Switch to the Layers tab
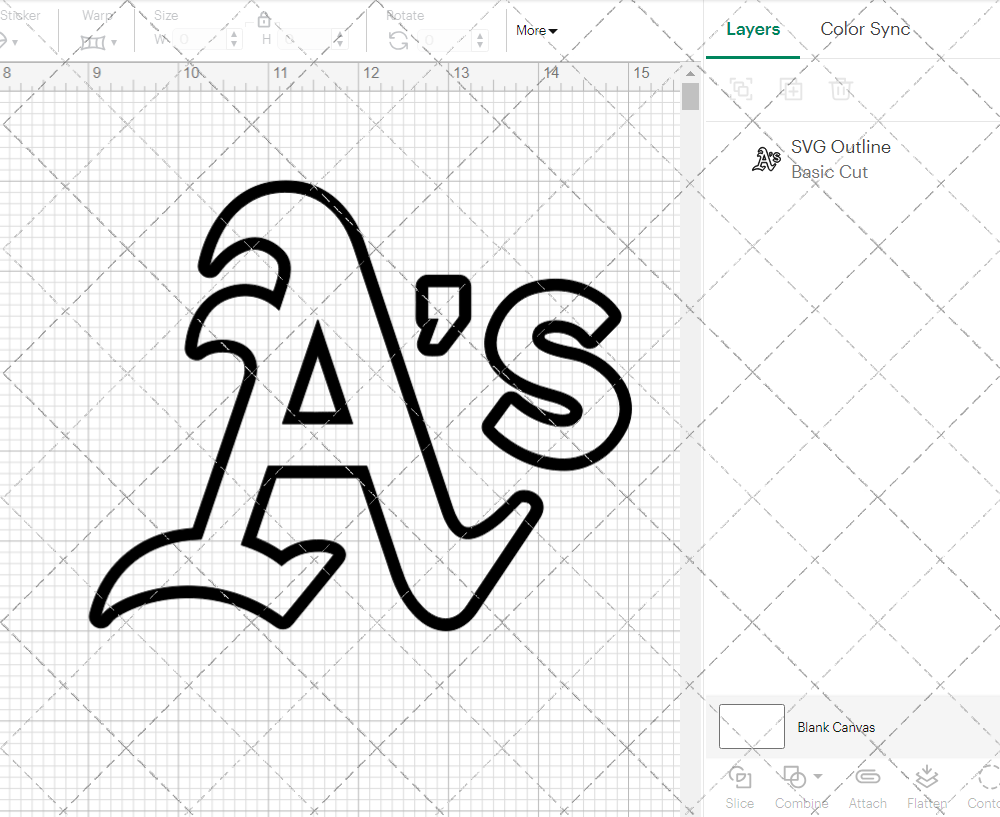This screenshot has width=1000, height=817. (753, 30)
